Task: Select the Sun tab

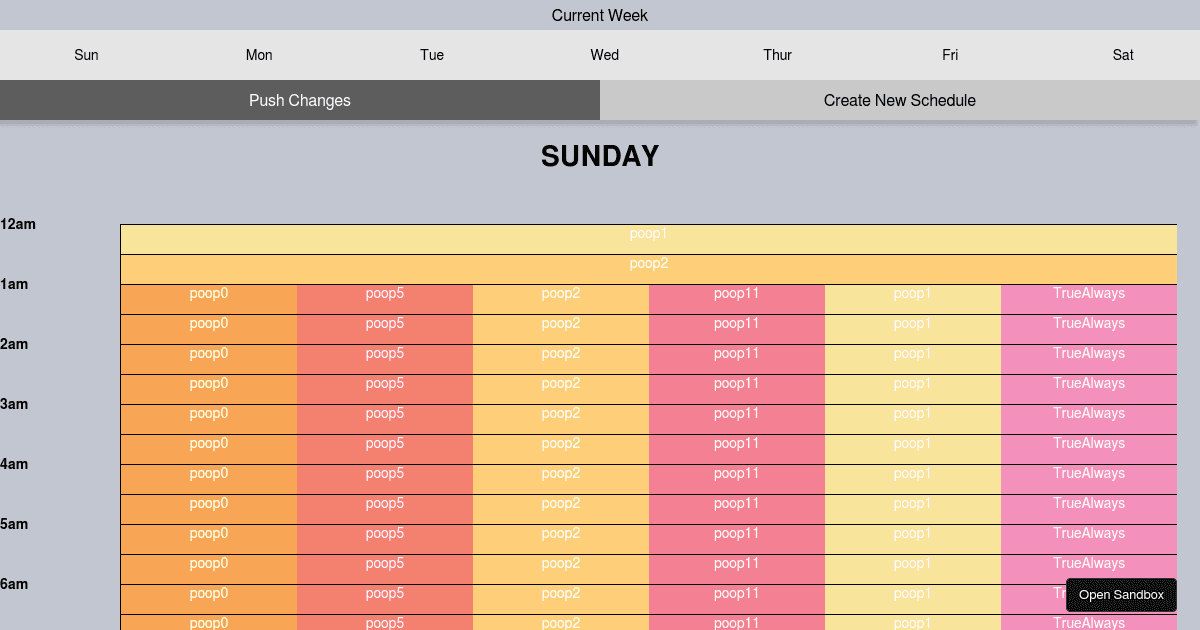Action: coord(86,55)
